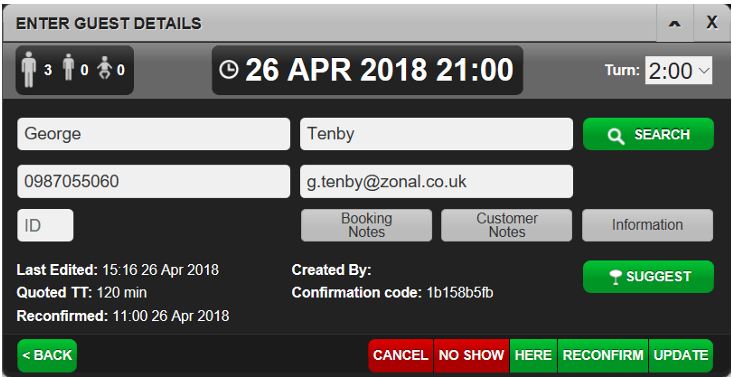
Task: Go back with the Back button
Action: pos(47,356)
